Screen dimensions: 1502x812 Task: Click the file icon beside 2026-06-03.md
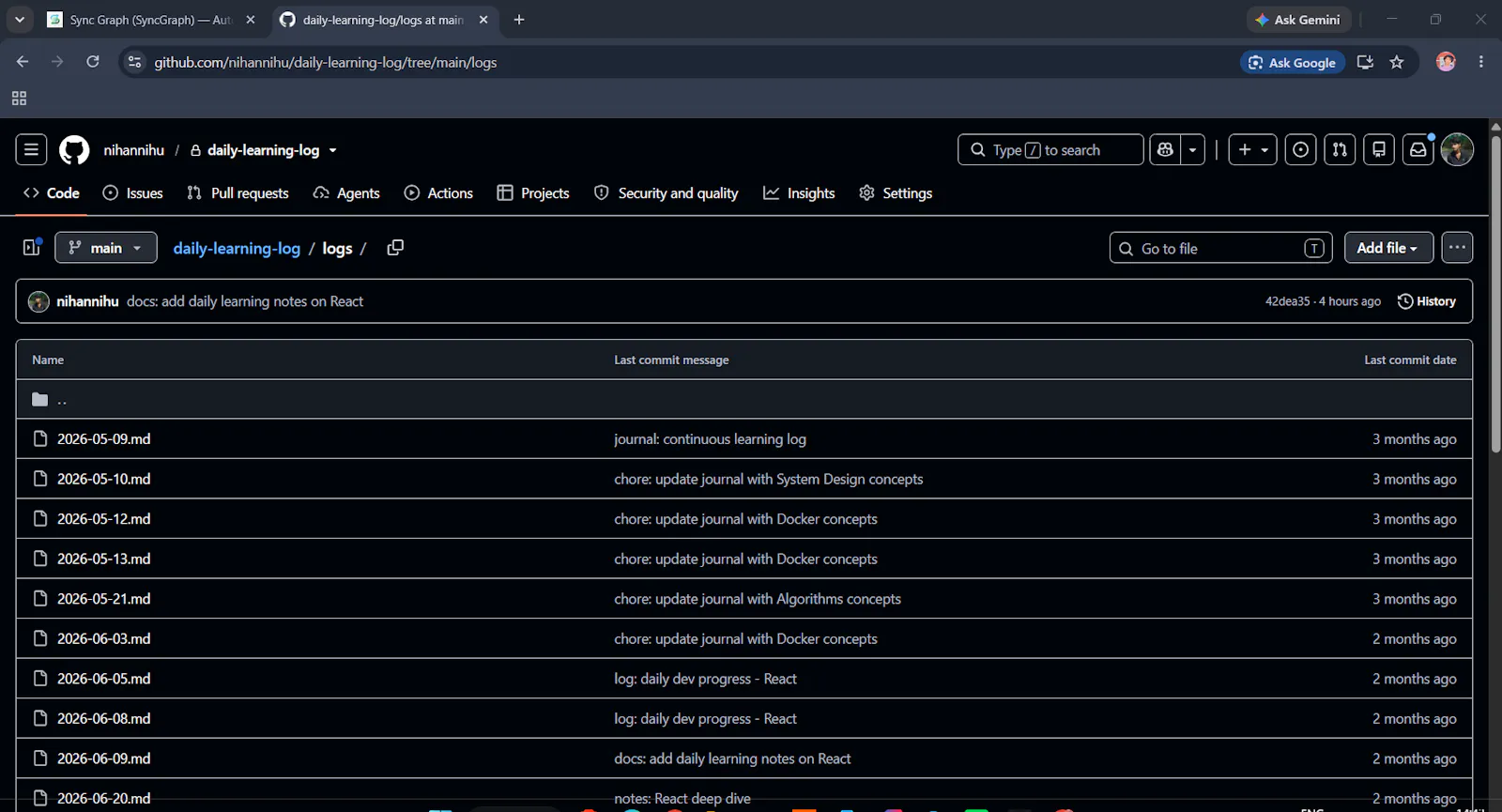tap(40, 638)
